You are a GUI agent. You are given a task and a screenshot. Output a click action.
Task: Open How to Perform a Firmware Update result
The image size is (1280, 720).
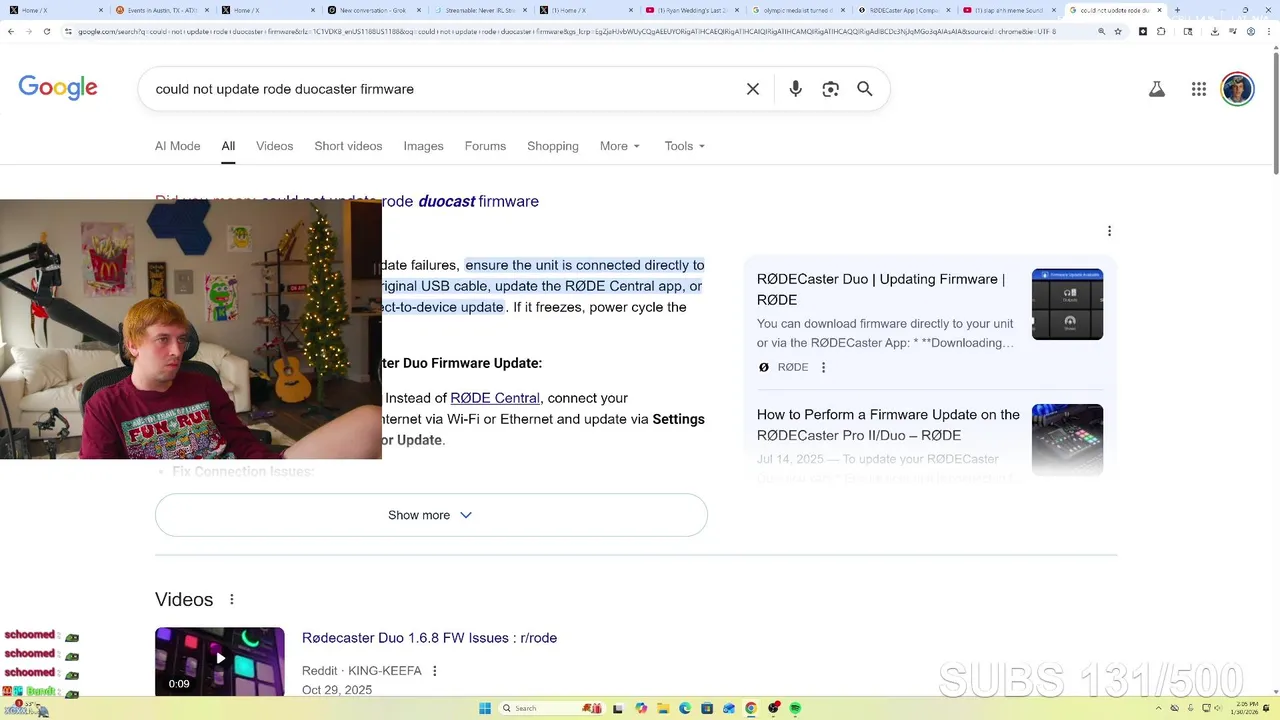point(888,425)
